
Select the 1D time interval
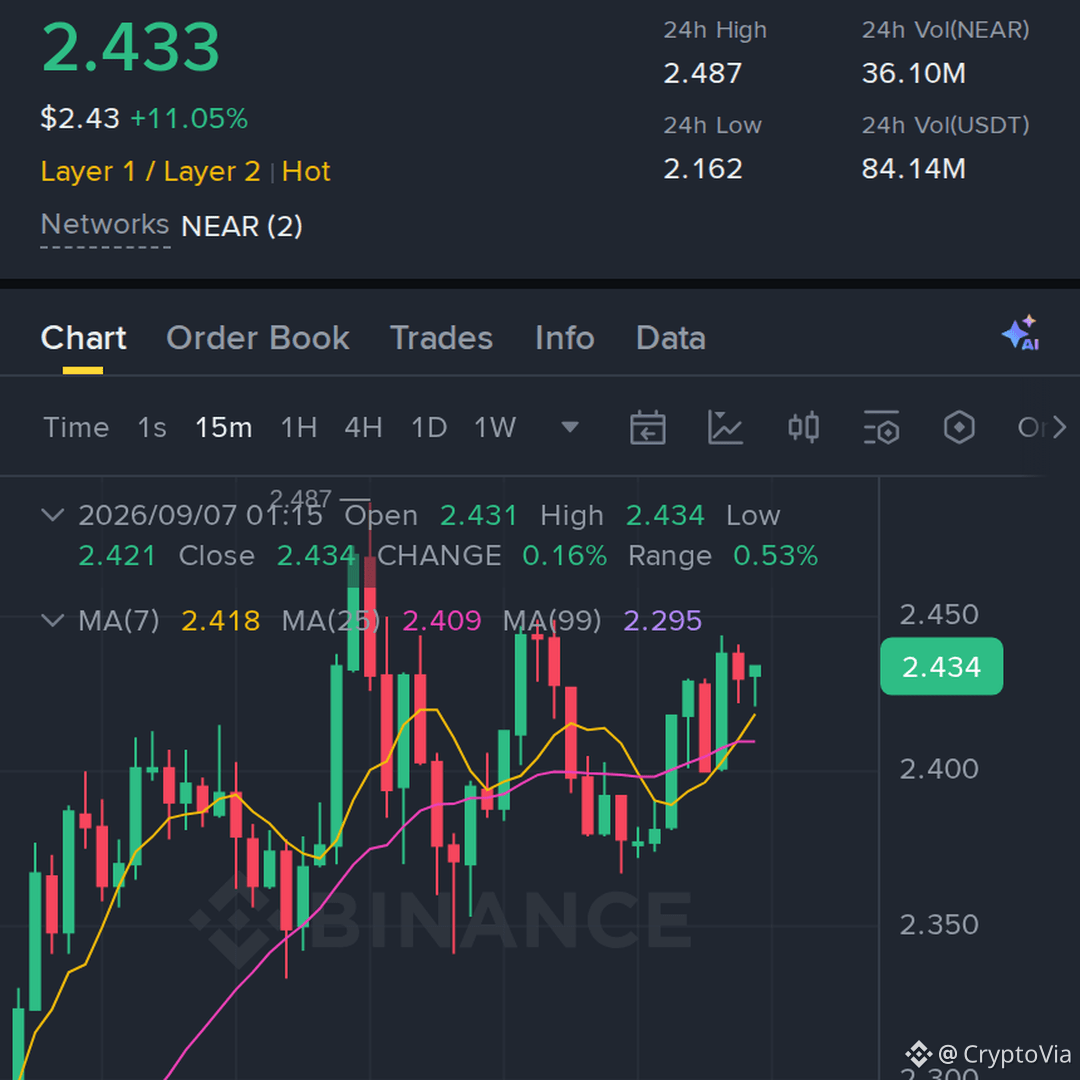(429, 428)
